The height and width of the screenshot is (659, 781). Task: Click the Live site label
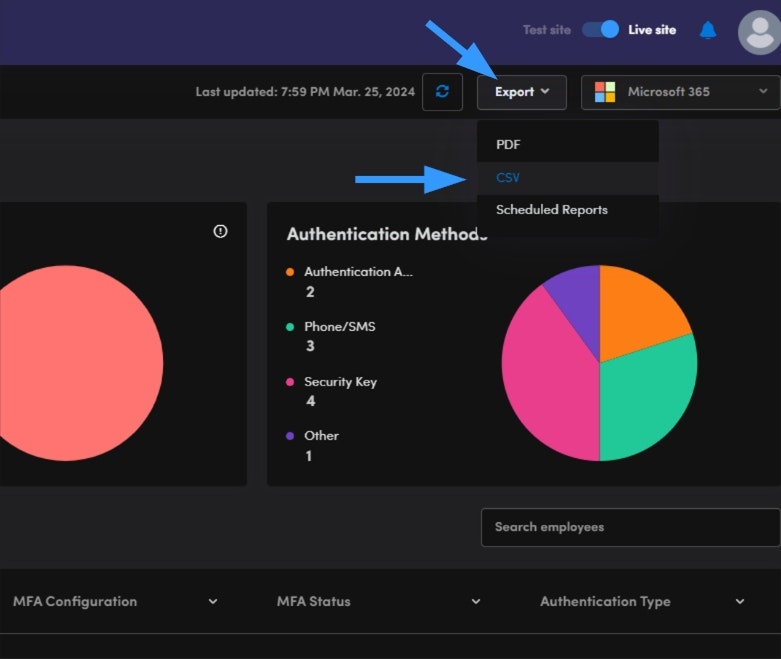pos(652,30)
